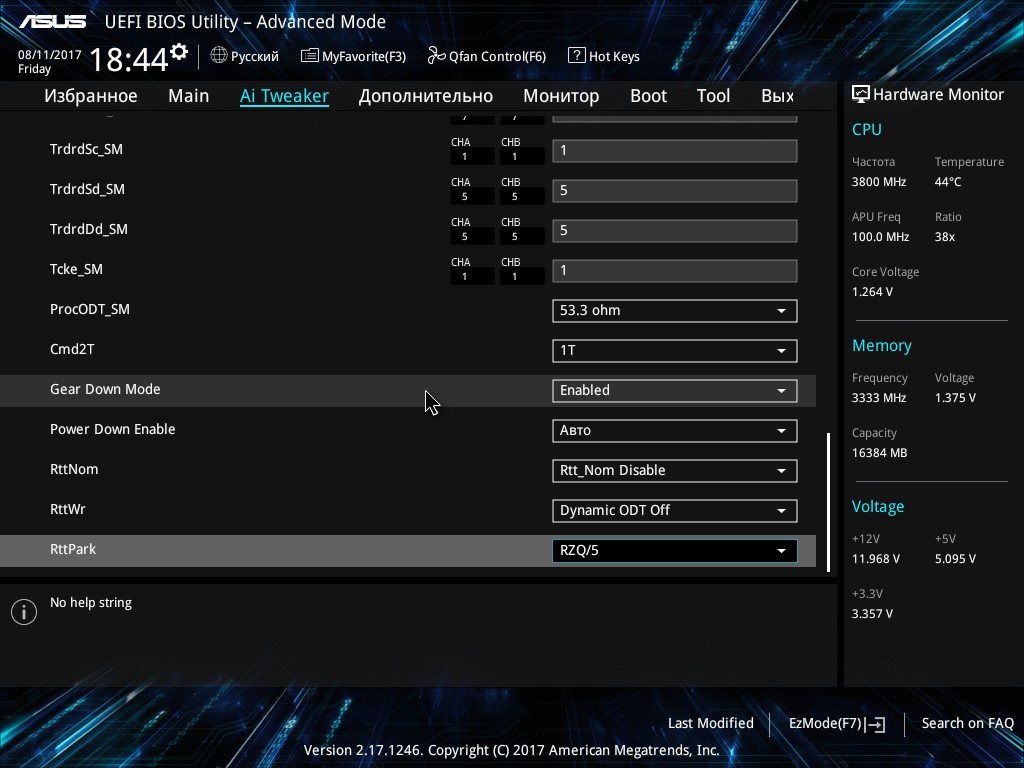Select the TrdrdSc_SM label
The height and width of the screenshot is (768, 1024).
(x=86, y=149)
